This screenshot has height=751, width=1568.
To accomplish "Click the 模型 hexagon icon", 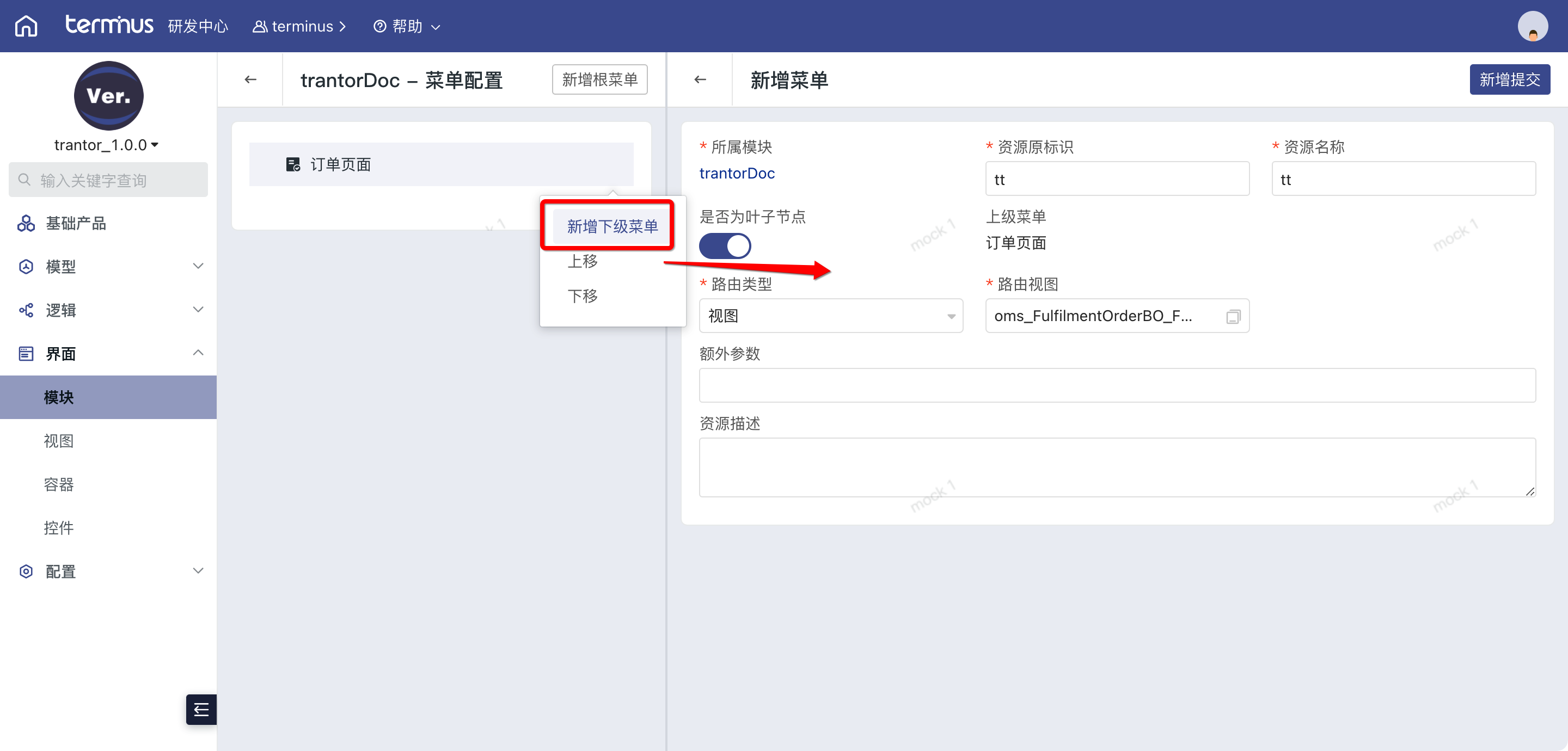I will (26, 267).
